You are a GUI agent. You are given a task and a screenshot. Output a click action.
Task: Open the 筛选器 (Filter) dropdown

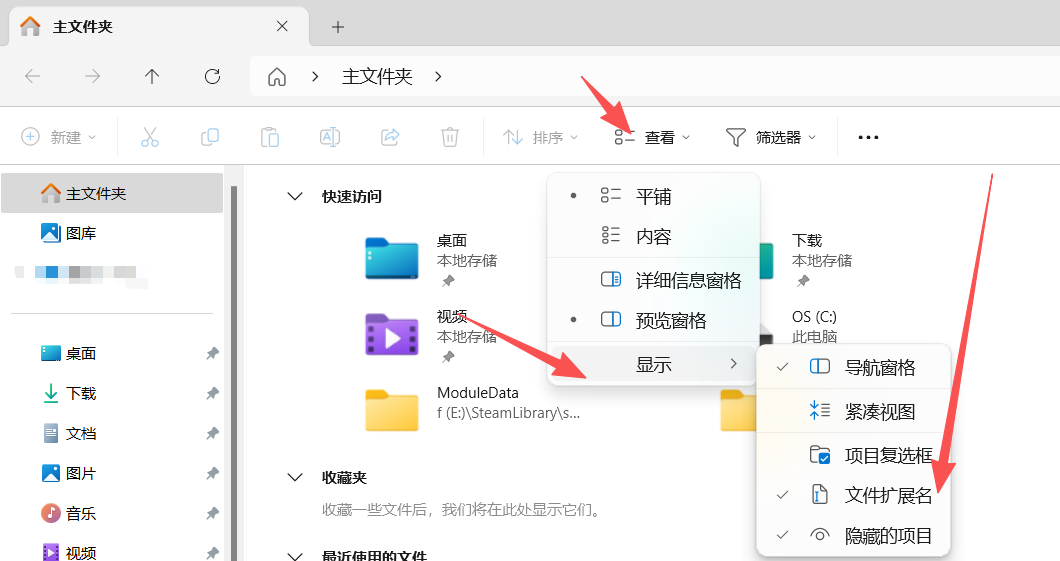(x=770, y=137)
